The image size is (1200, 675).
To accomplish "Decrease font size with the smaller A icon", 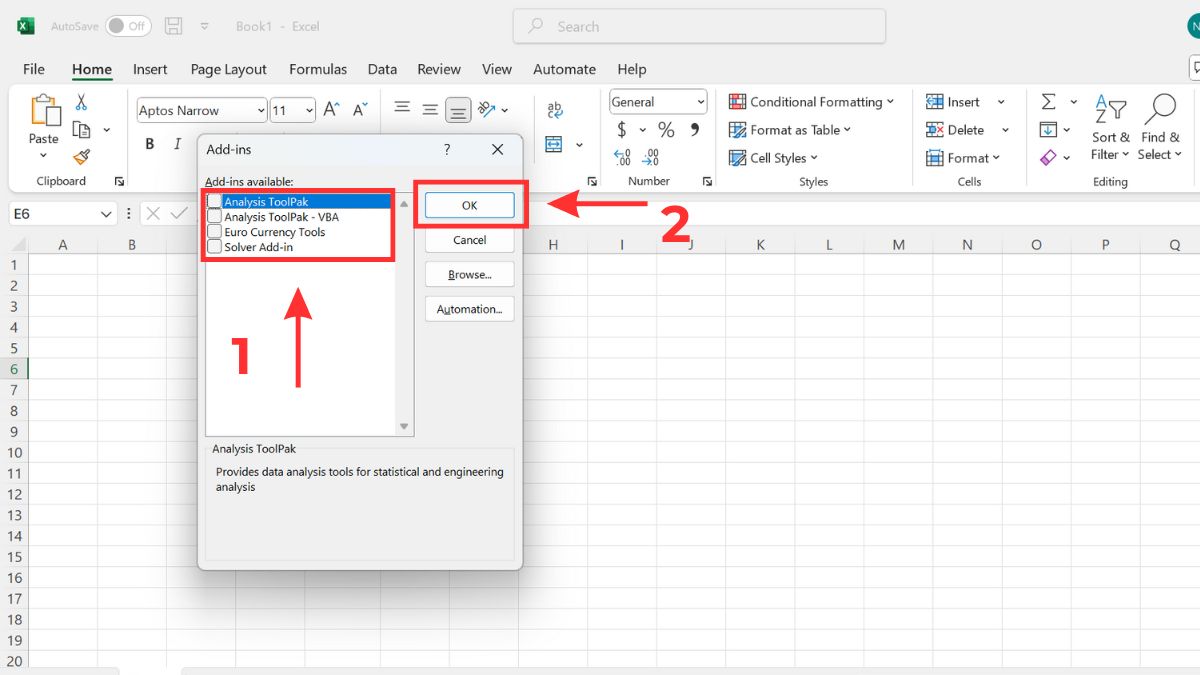I will pyautogui.click(x=361, y=109).
